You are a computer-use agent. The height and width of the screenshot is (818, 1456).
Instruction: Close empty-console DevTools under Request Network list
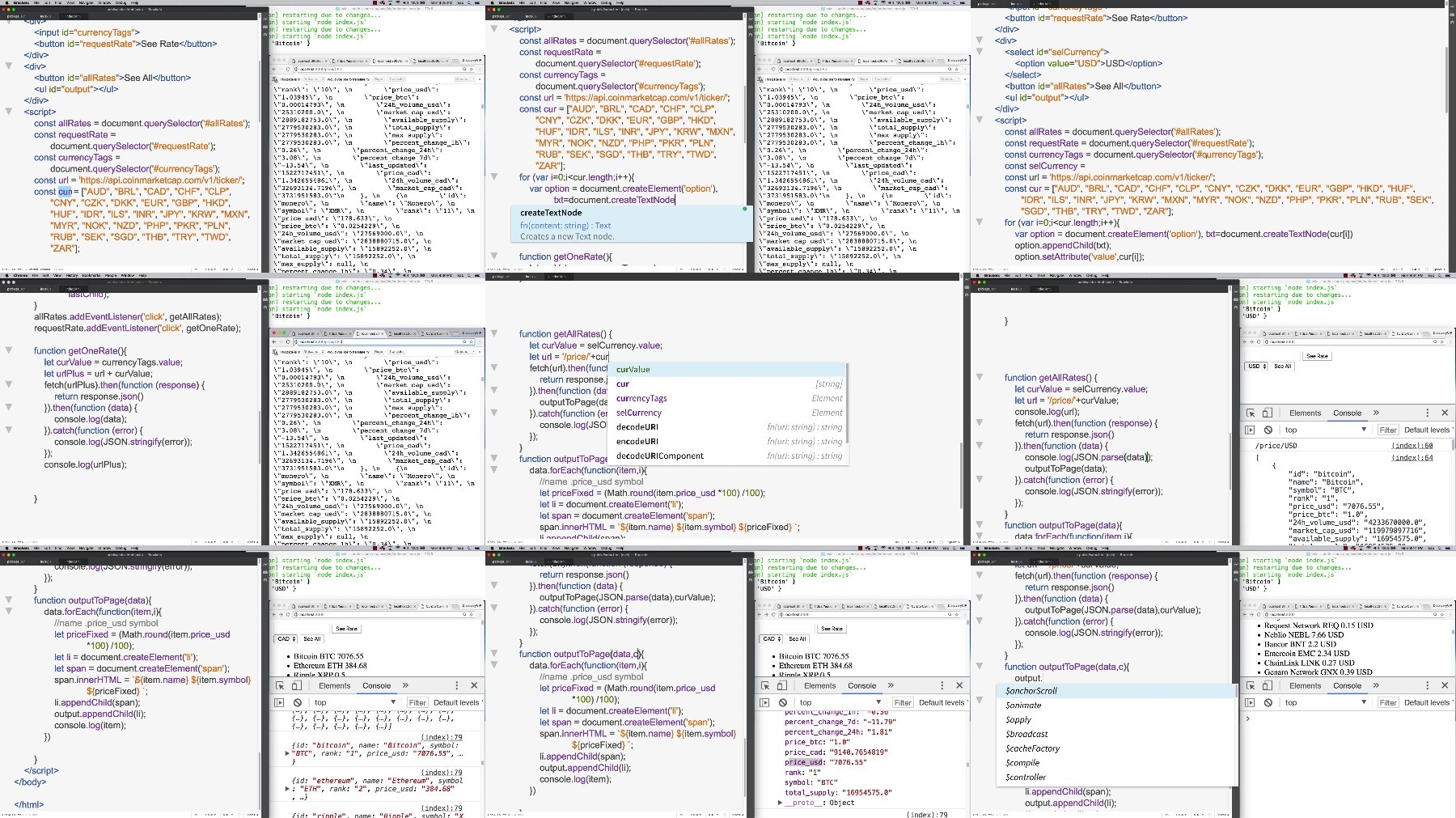1445,685
